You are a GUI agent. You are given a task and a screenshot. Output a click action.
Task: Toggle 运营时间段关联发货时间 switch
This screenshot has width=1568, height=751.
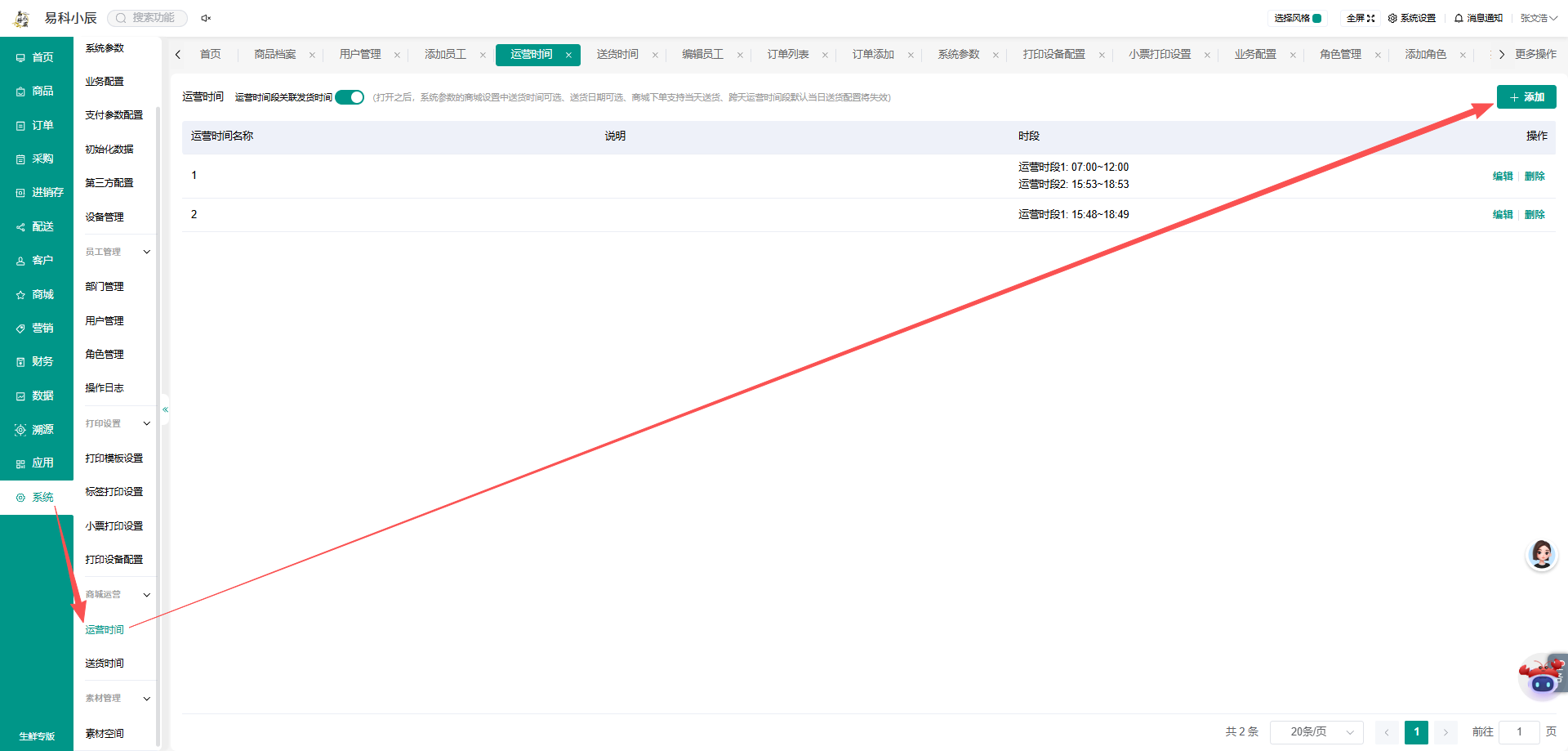click(350, 97)
